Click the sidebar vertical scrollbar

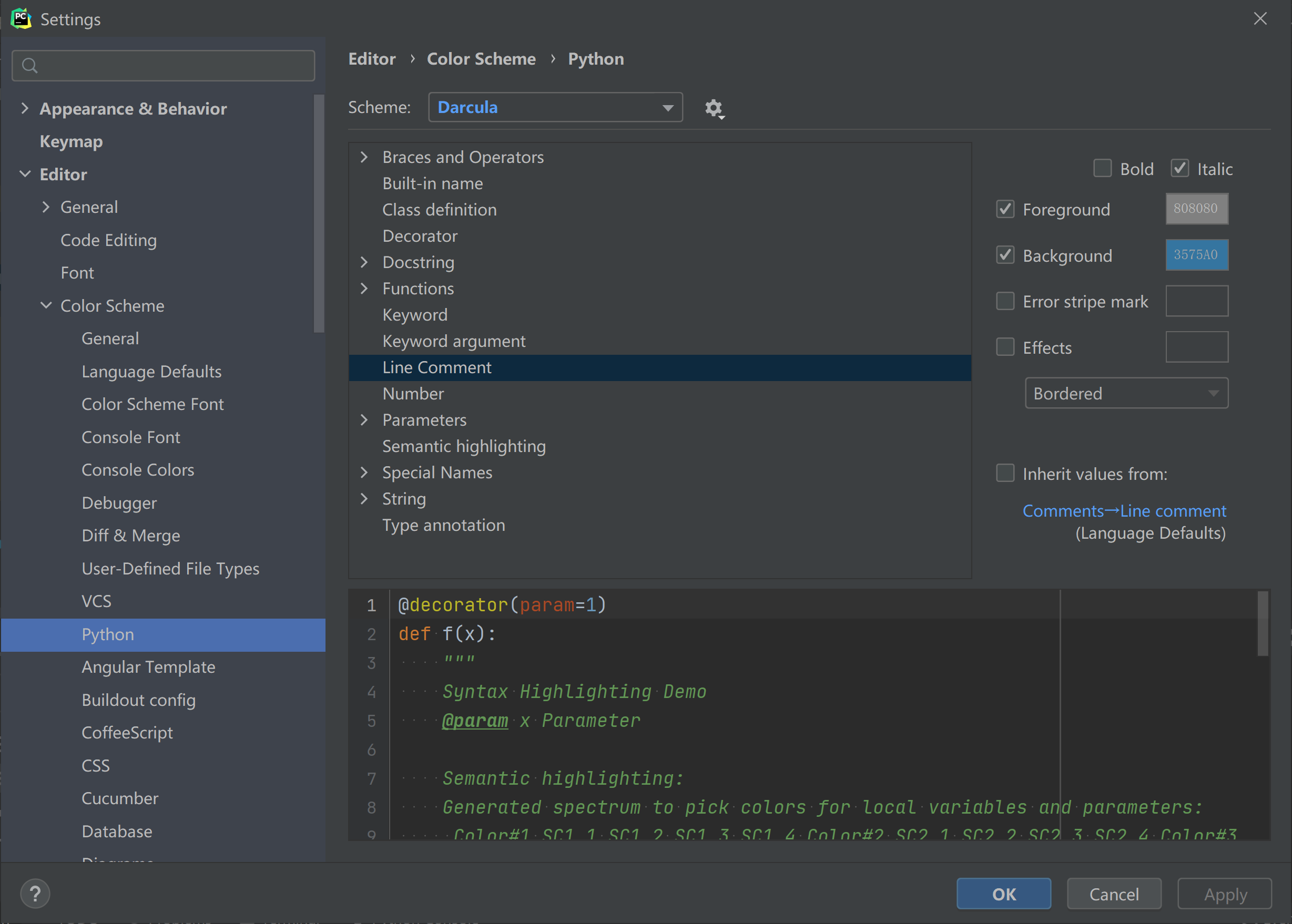coord(319,213)
